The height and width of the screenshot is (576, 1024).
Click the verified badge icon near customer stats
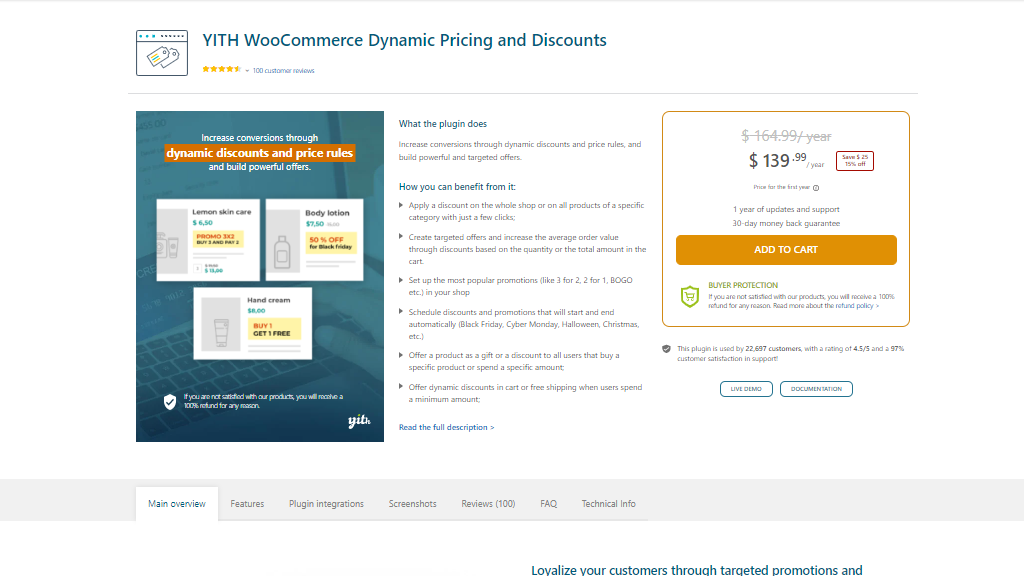point(666,349)
